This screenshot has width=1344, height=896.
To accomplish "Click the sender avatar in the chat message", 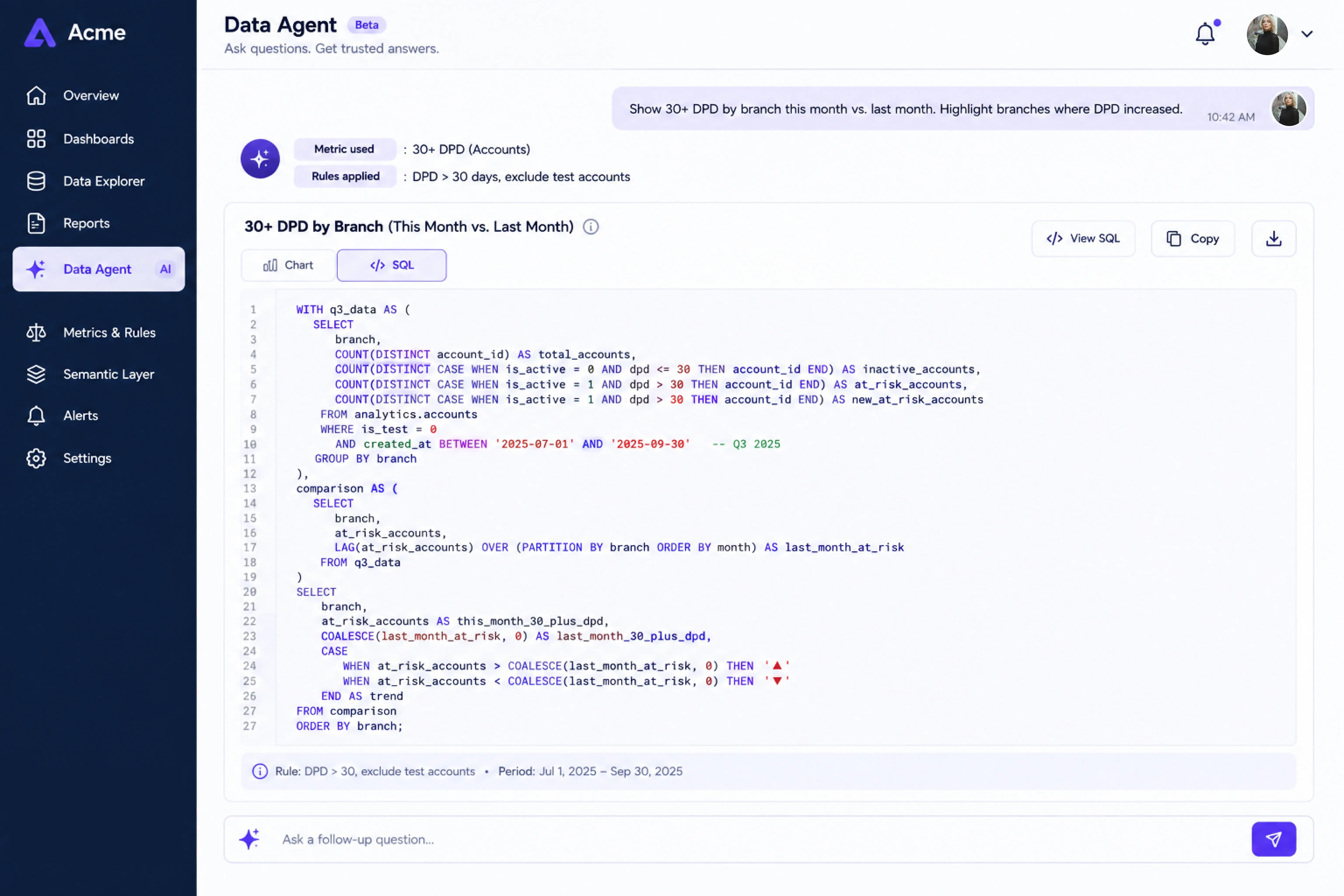I will (x=1289, y=108).
